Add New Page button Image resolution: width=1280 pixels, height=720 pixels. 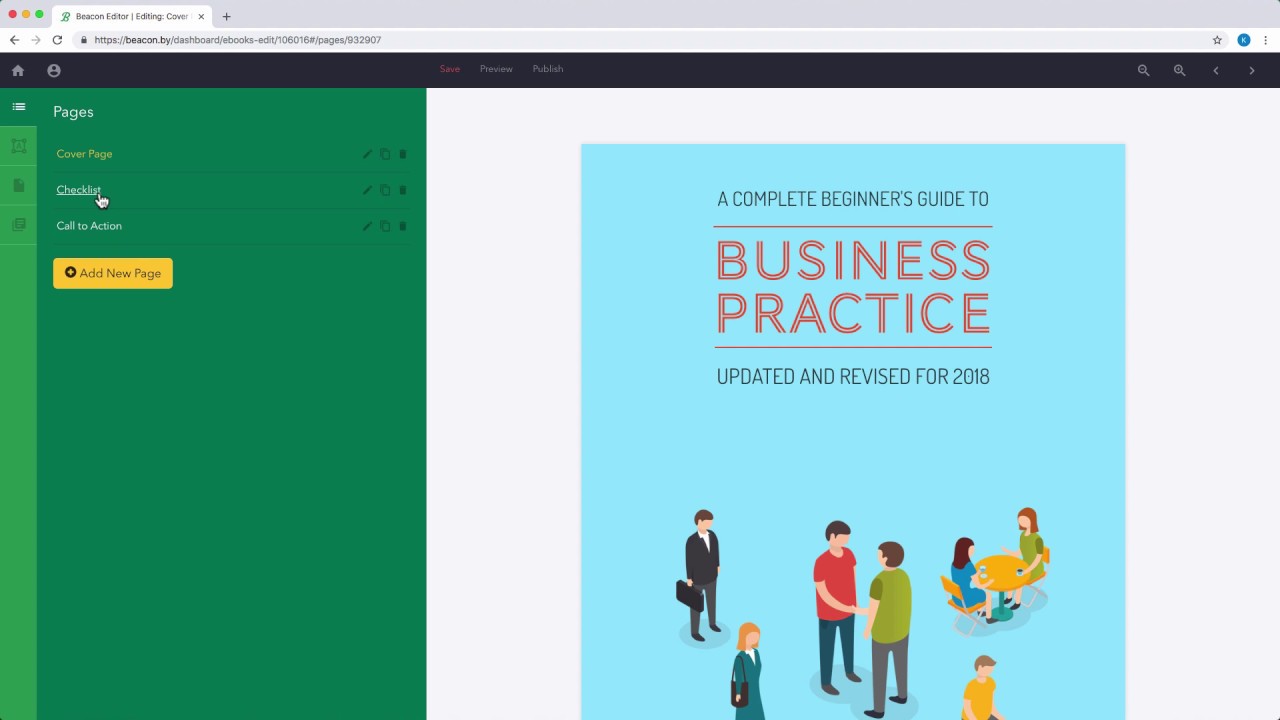coord(113,273)
